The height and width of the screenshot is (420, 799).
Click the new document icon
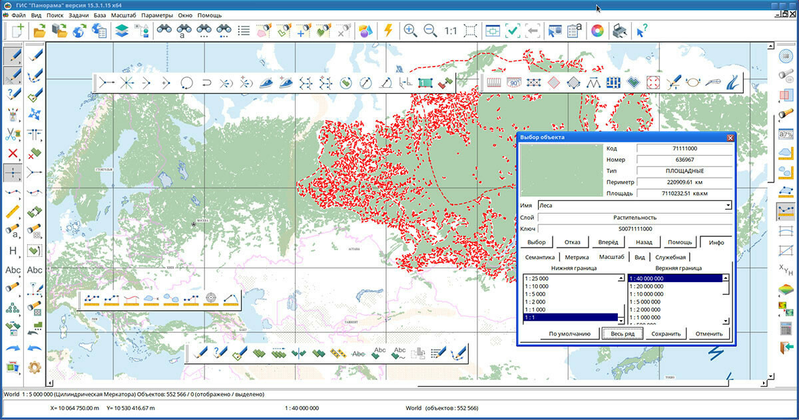(x=16, y=31)
